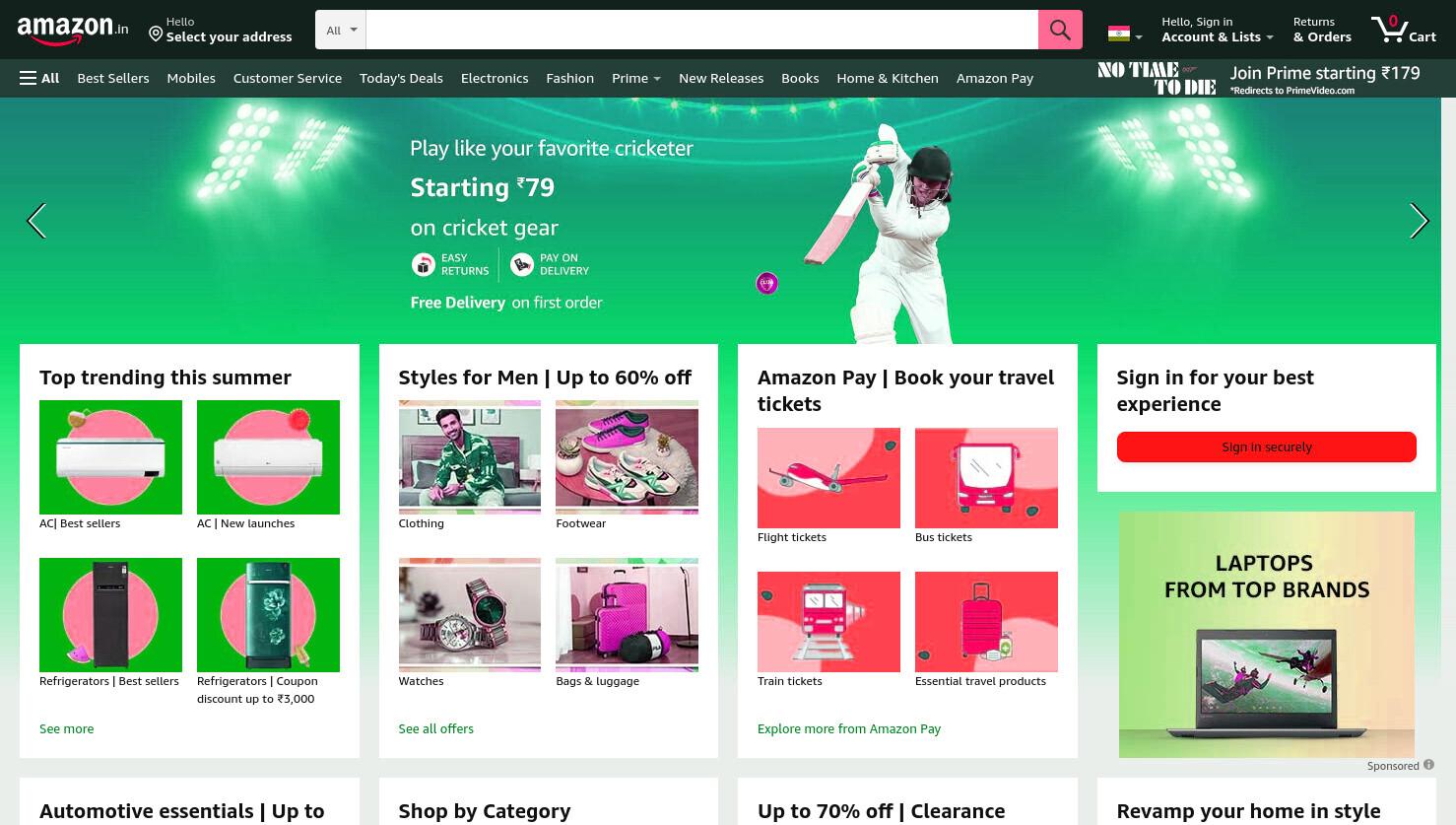Open Home & Kitchen nav item
Screen dimensions: 1456x825
pyautogui.click(x=888, y=78)
